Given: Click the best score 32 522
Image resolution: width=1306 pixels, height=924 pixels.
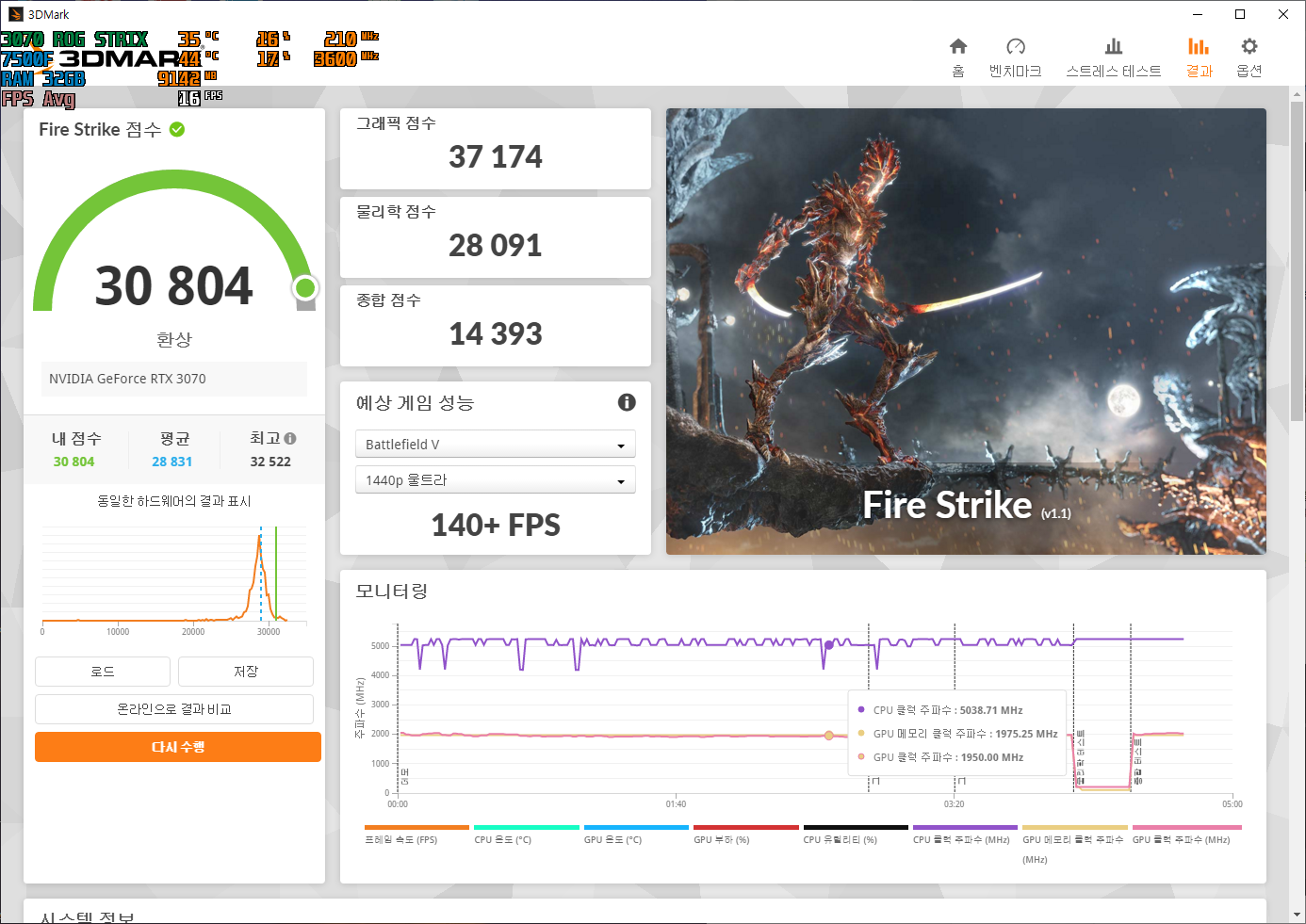Looking at the screenshot, I should pyautogui.click(x=270, y=462).
